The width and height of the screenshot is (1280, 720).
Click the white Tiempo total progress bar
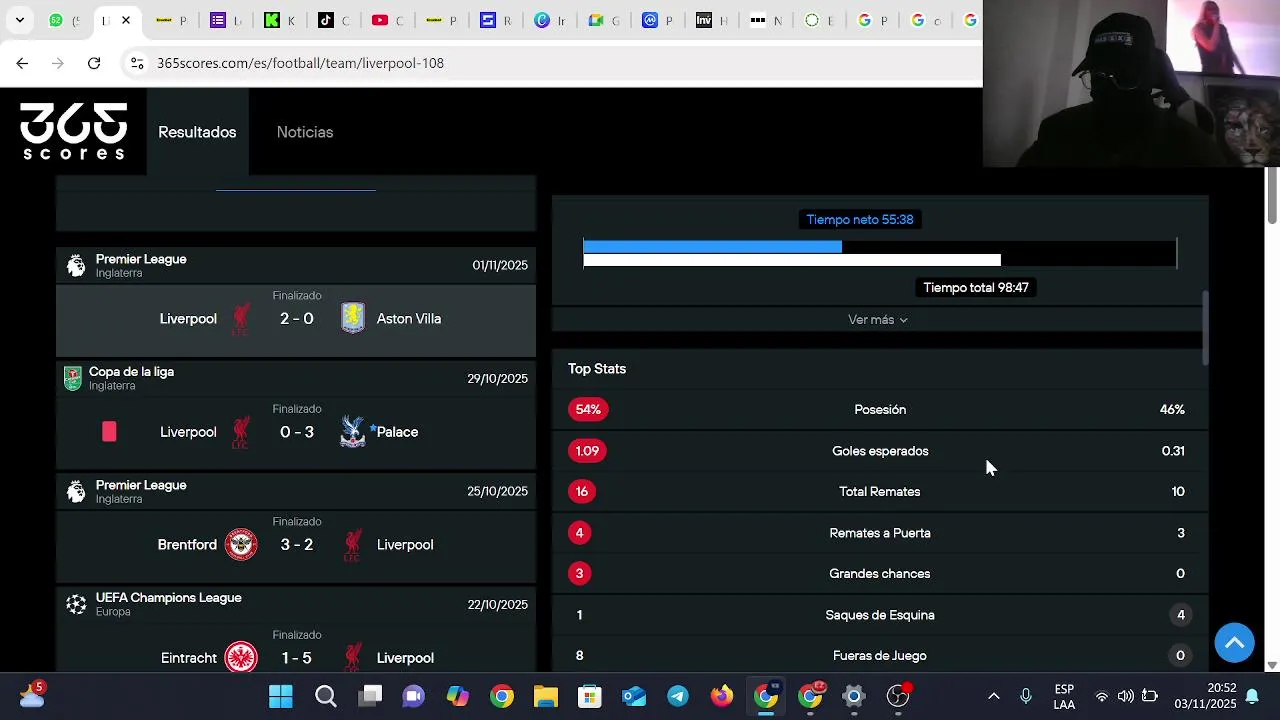click(x=792, y=260)
